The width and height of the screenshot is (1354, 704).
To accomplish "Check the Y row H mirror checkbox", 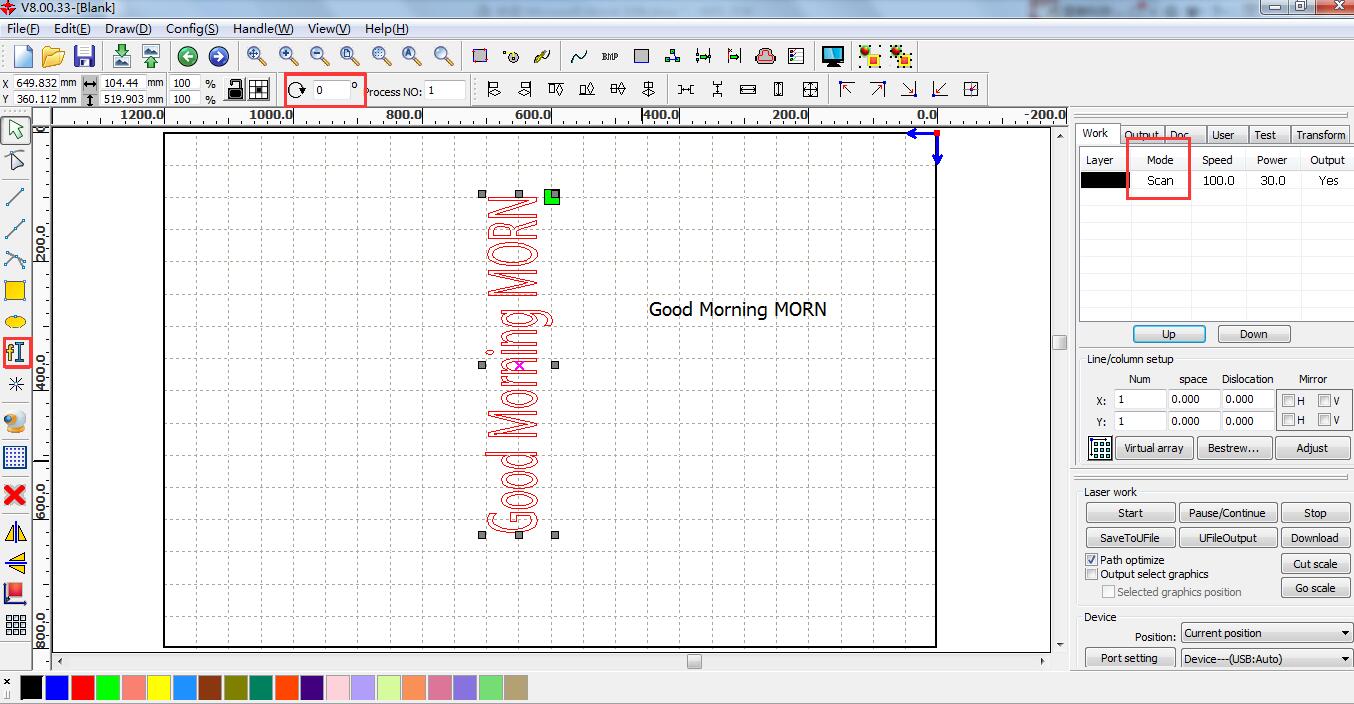I will 1289,420.
